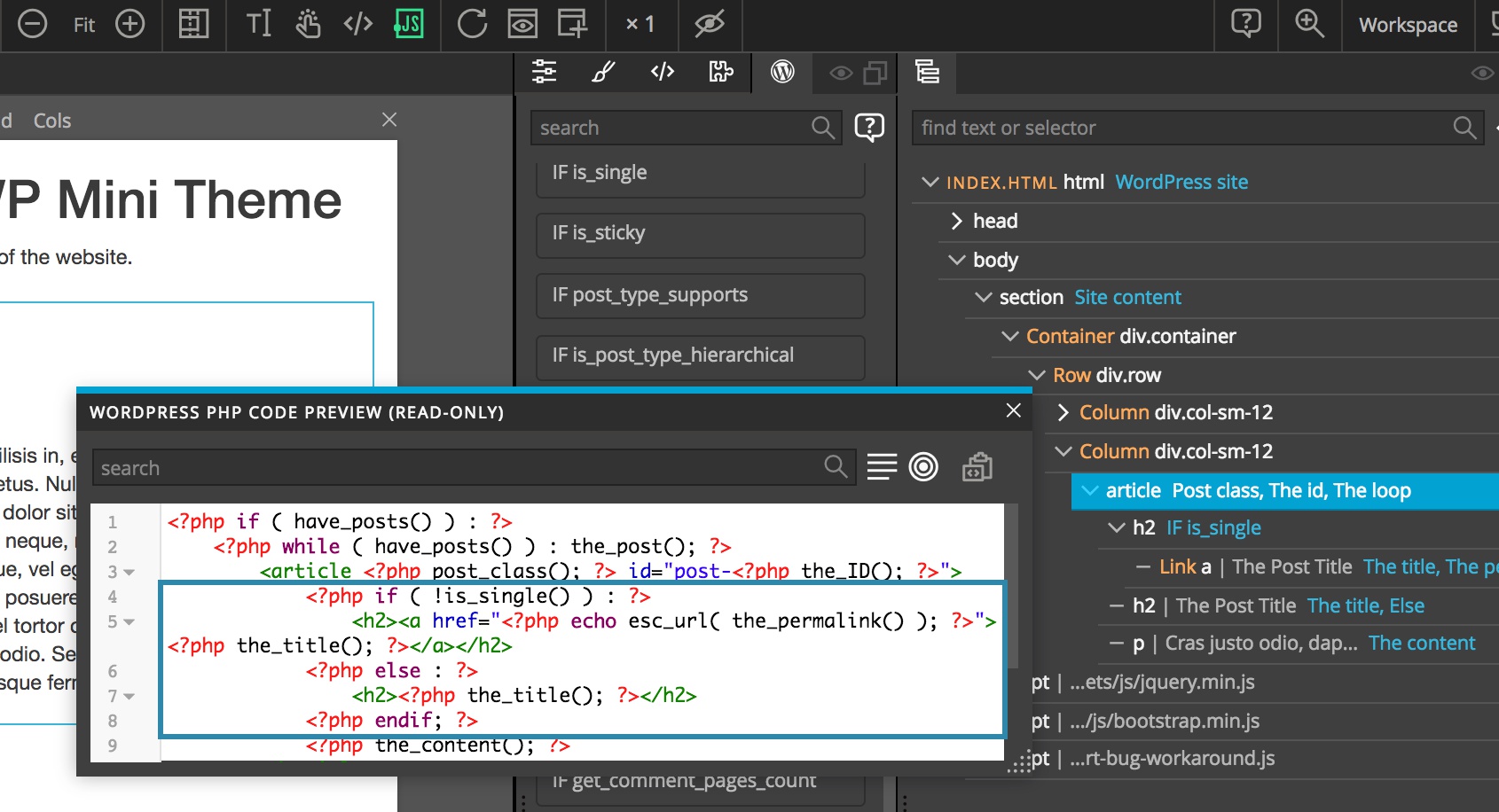This screenshot has height=812, width=1499.
Task: Select the text editing TI tool
Action: [x=258, y=24]
